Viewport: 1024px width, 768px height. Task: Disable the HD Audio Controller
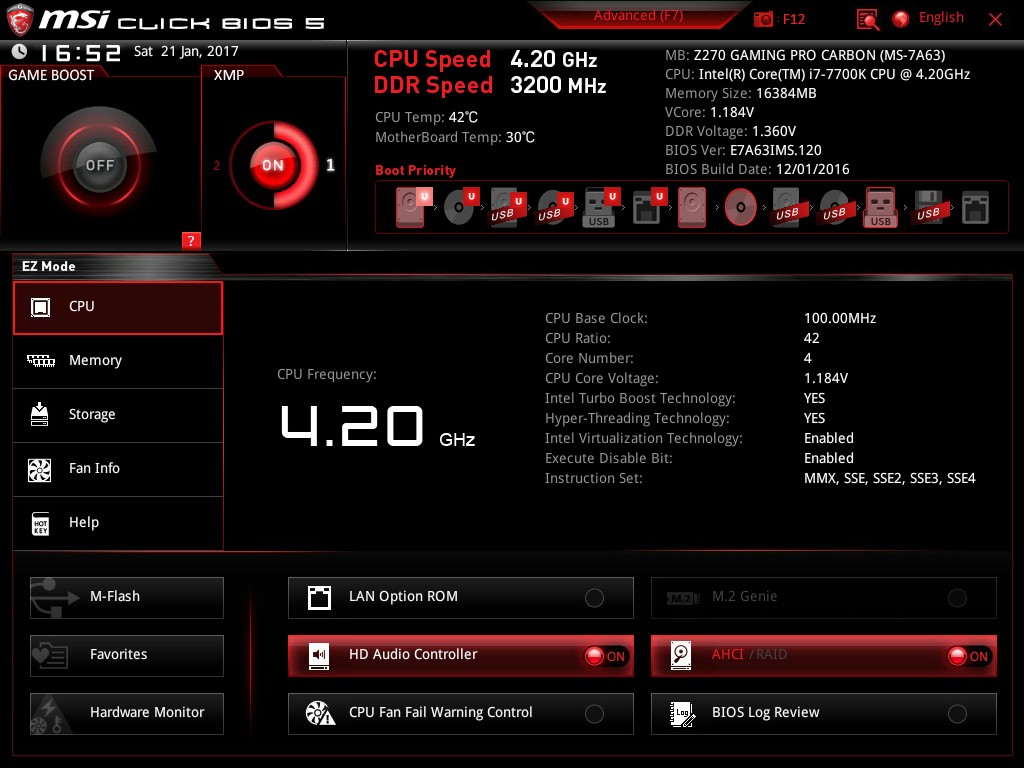(x=460, y=656)
